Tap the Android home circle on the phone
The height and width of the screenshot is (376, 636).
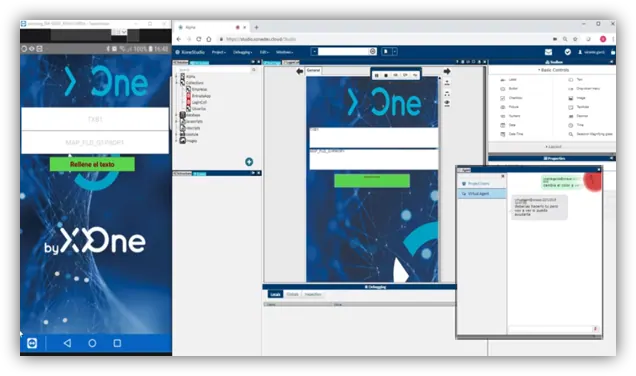click(92, 343)
